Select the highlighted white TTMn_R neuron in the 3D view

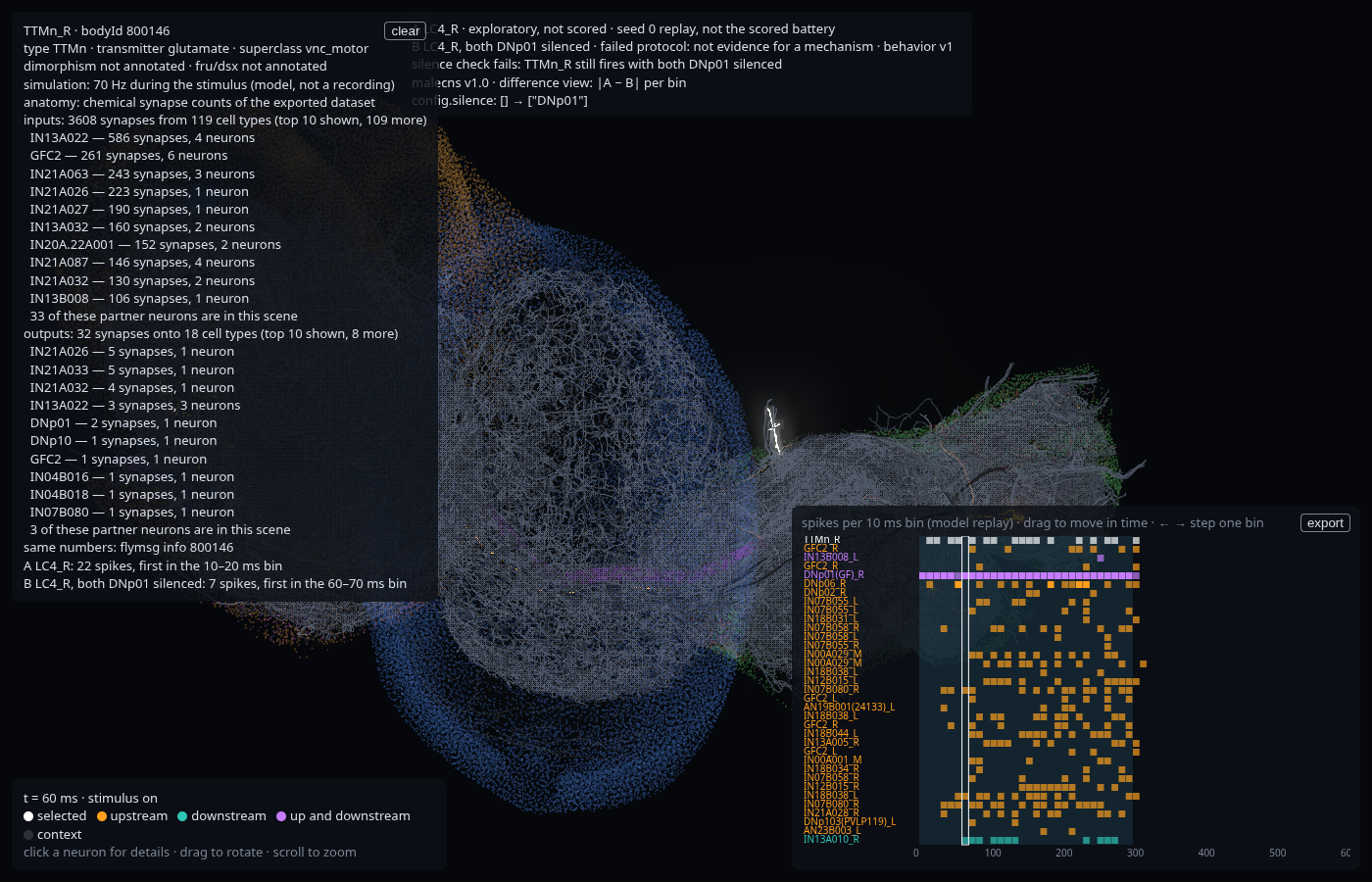point(774,428)
